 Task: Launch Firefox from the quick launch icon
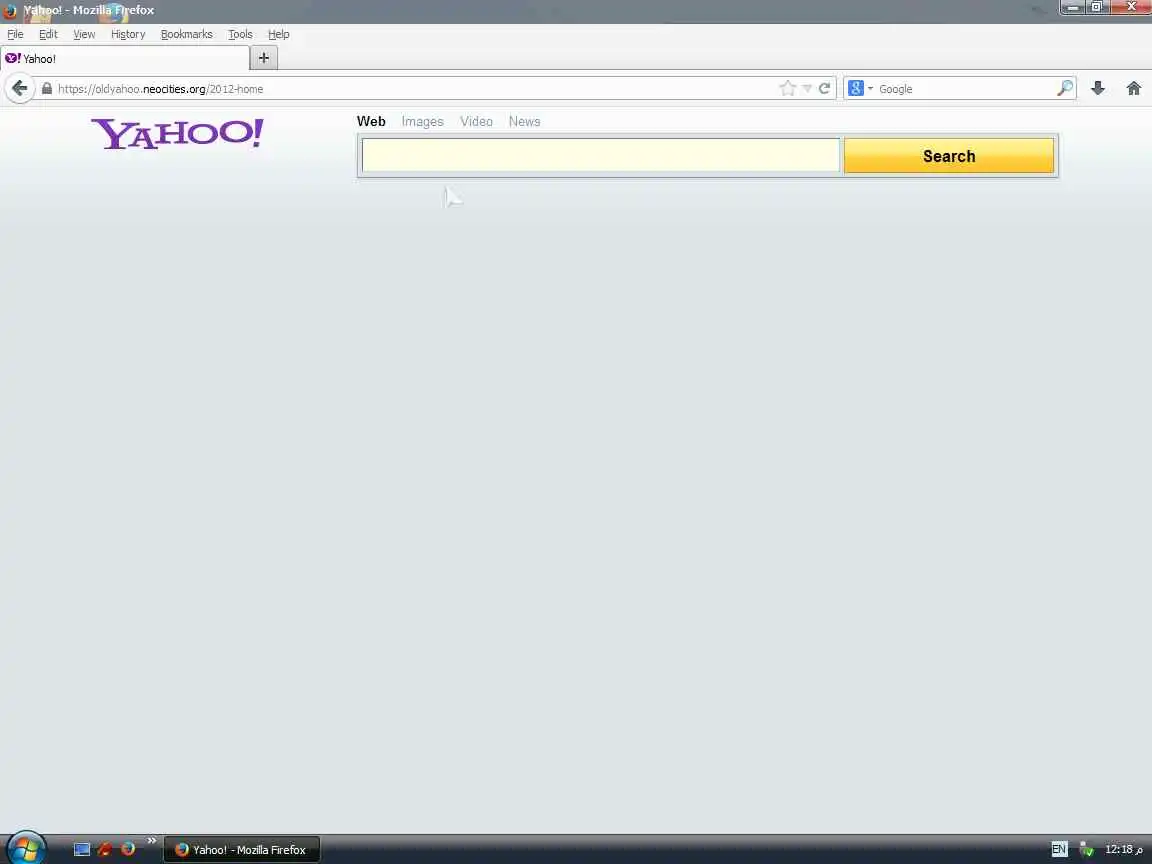pos(129,849)
